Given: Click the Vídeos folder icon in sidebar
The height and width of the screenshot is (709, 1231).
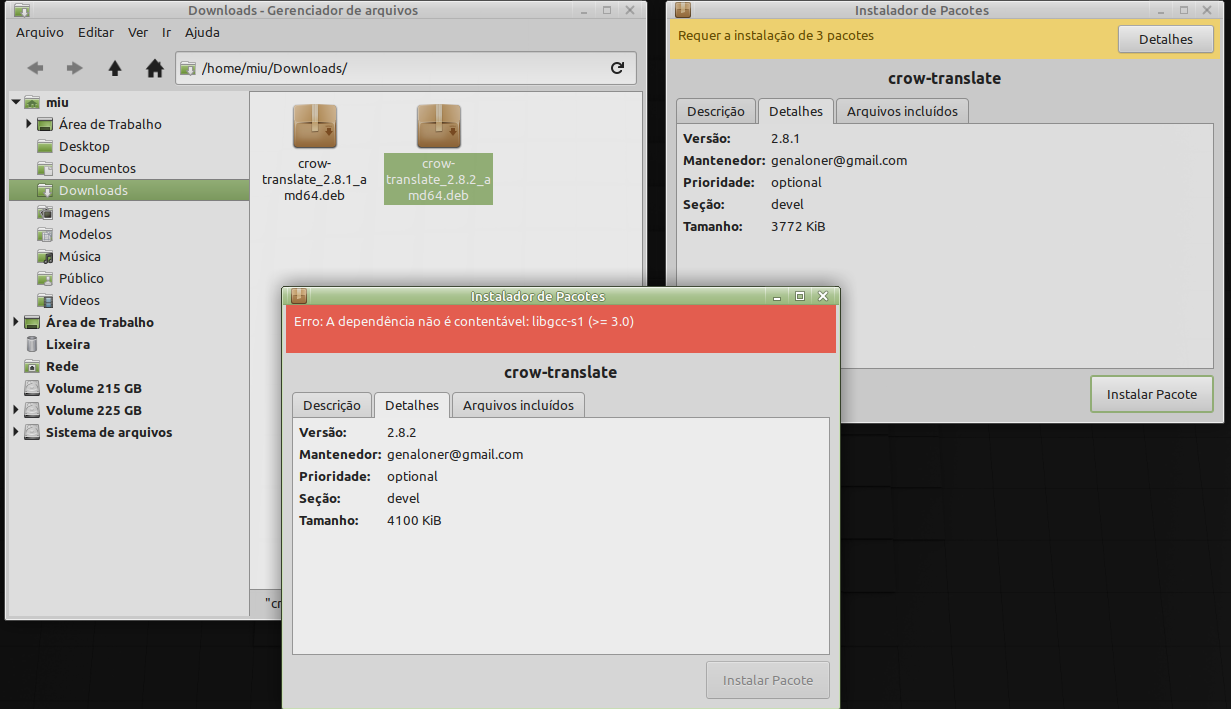Looking at the screenshot, I should pos(45,300).
